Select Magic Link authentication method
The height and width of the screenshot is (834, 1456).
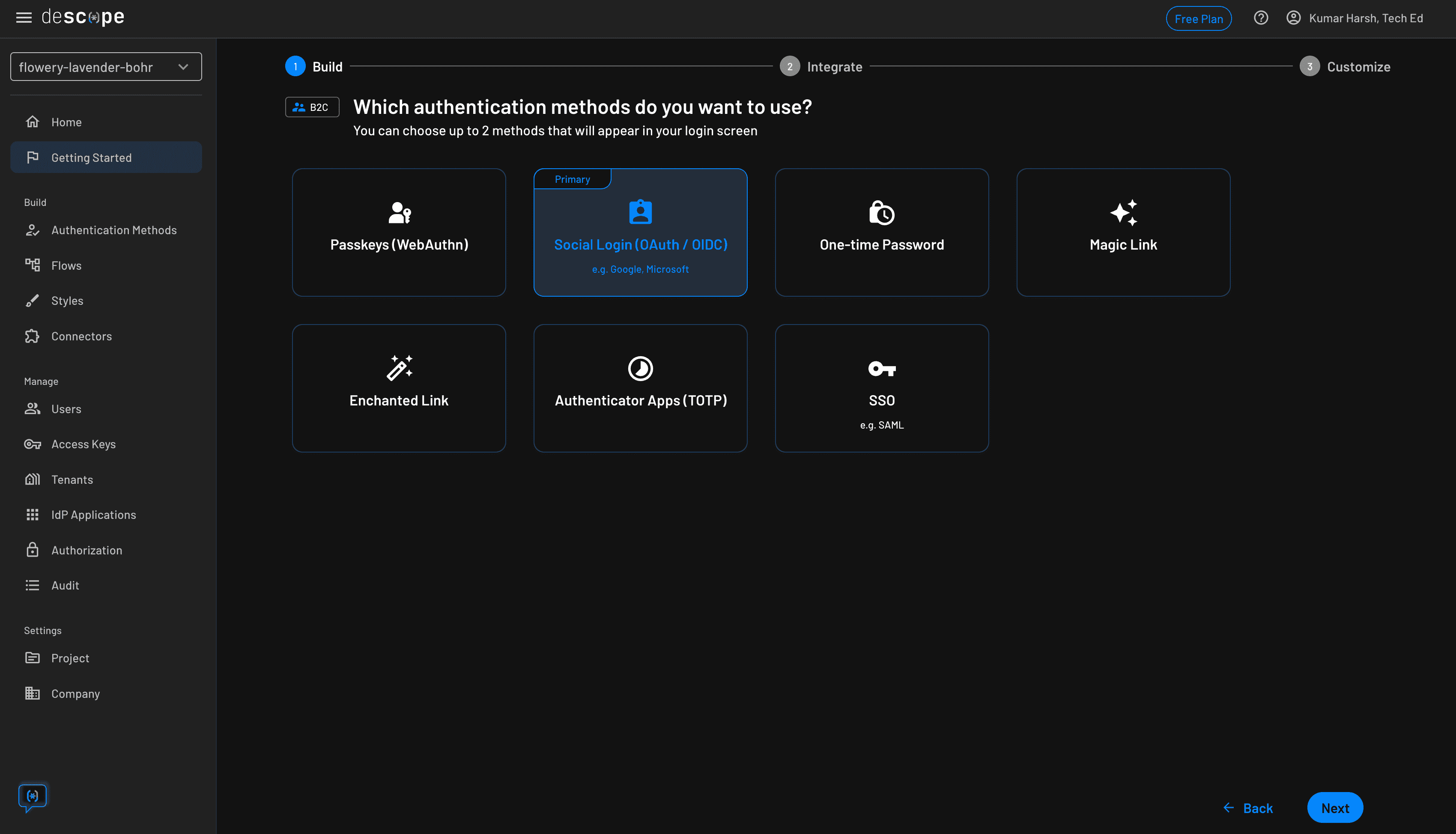[x=1123, y=232]
